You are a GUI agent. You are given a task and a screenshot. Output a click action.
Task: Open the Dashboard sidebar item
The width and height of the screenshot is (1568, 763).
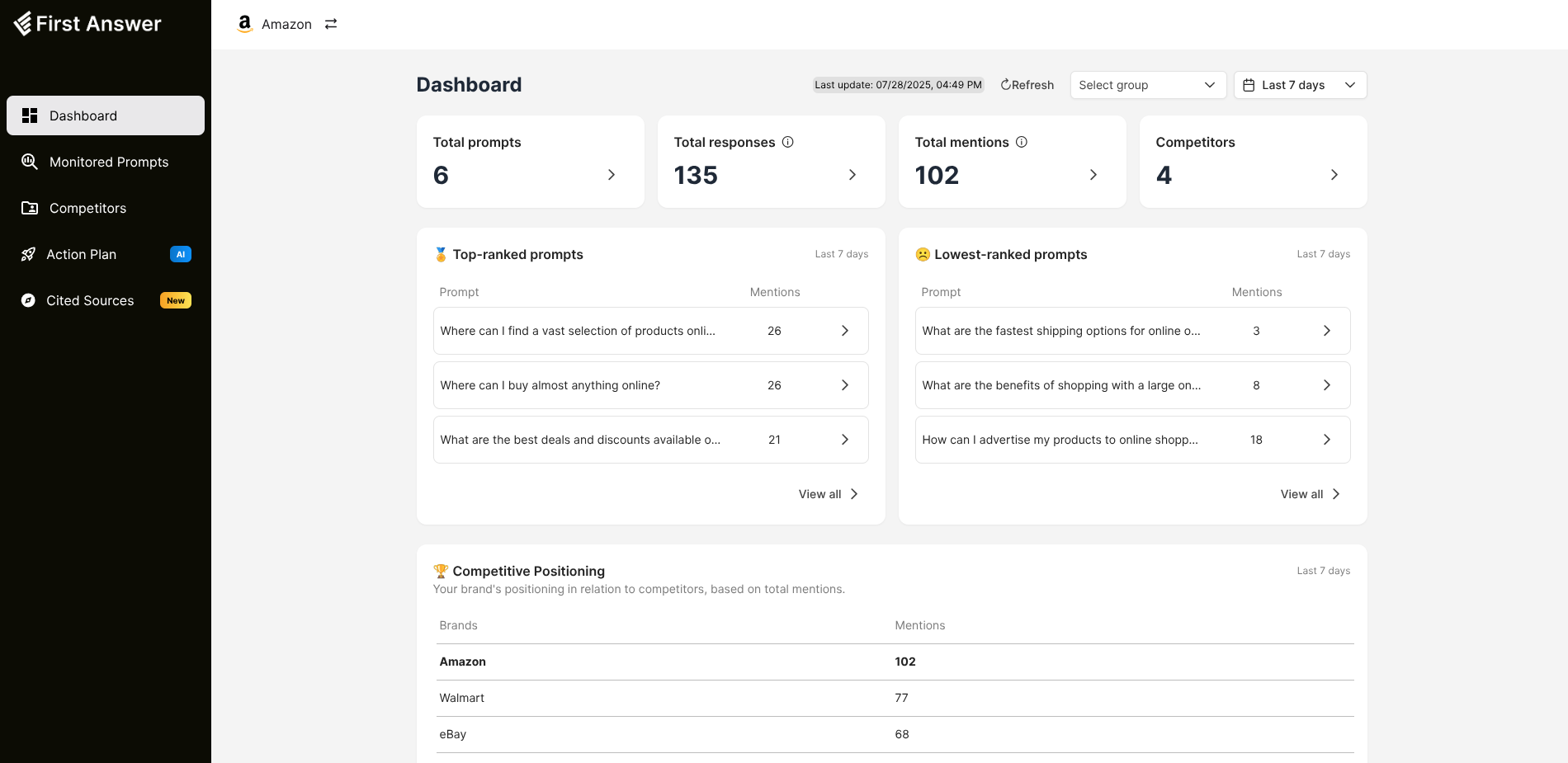(106, 115)
